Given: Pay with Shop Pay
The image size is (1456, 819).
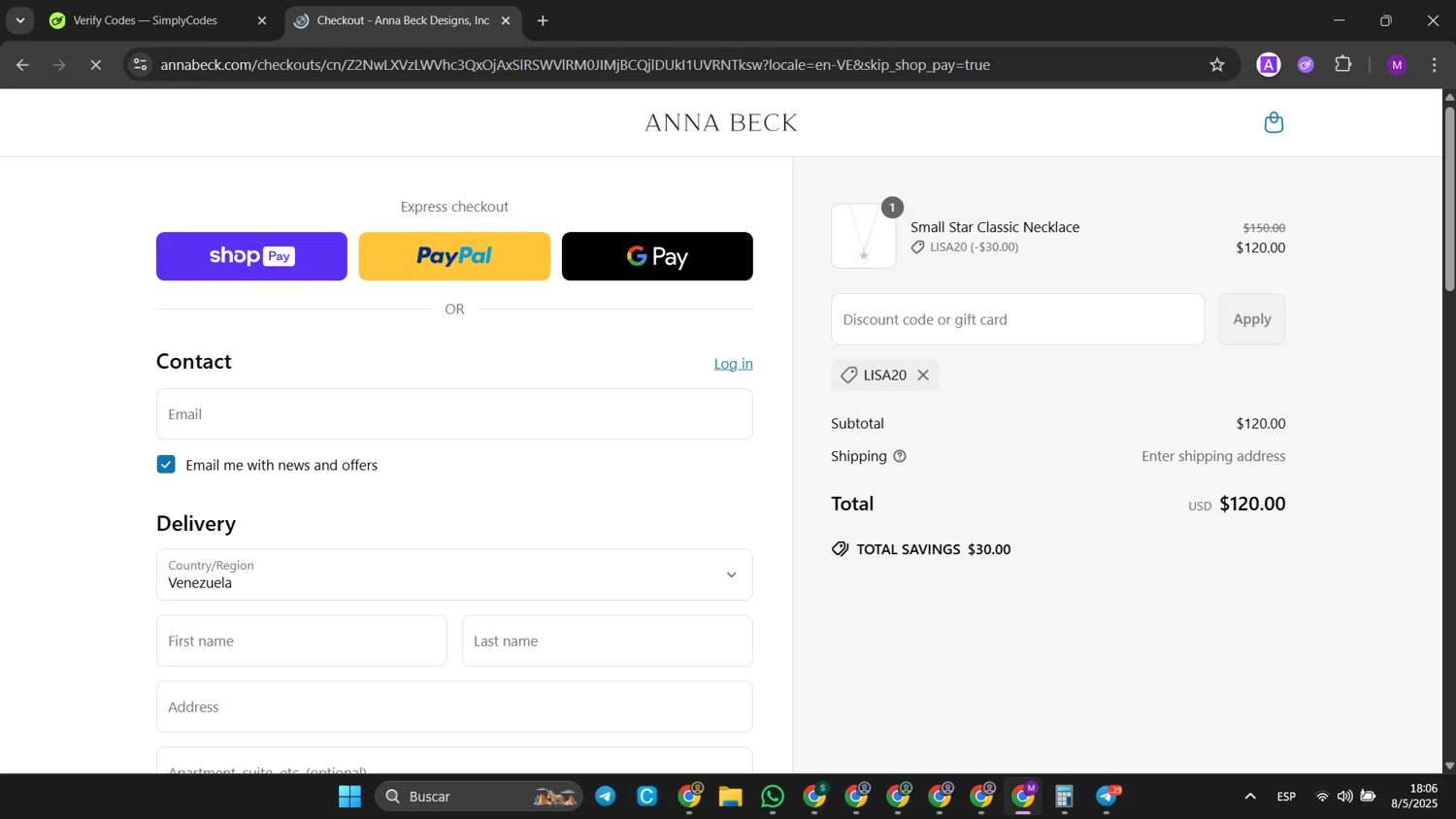Looking at the screenshot, I should (x=251, y=256).
